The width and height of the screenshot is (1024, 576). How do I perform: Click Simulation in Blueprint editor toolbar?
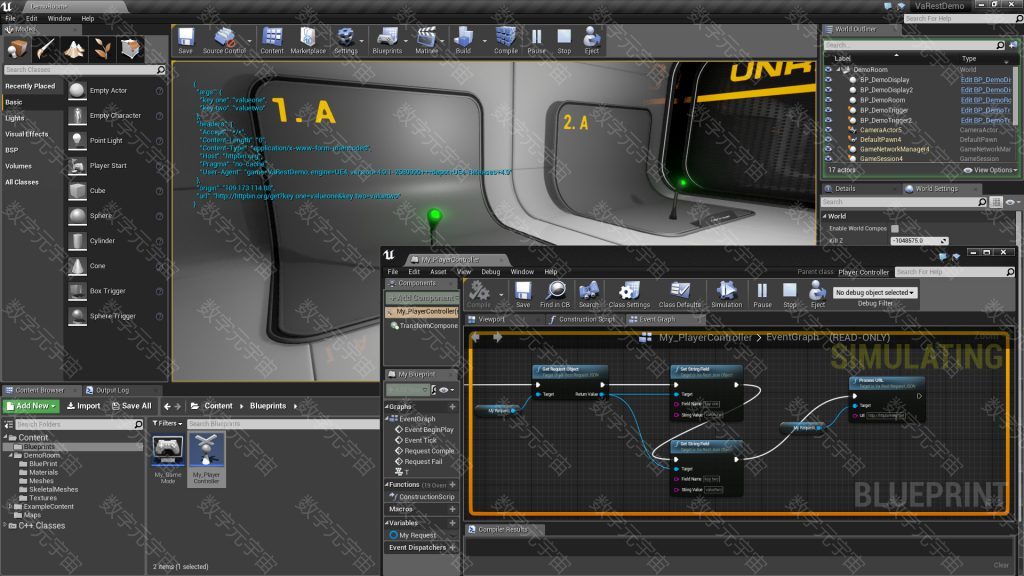pos(726,295)
